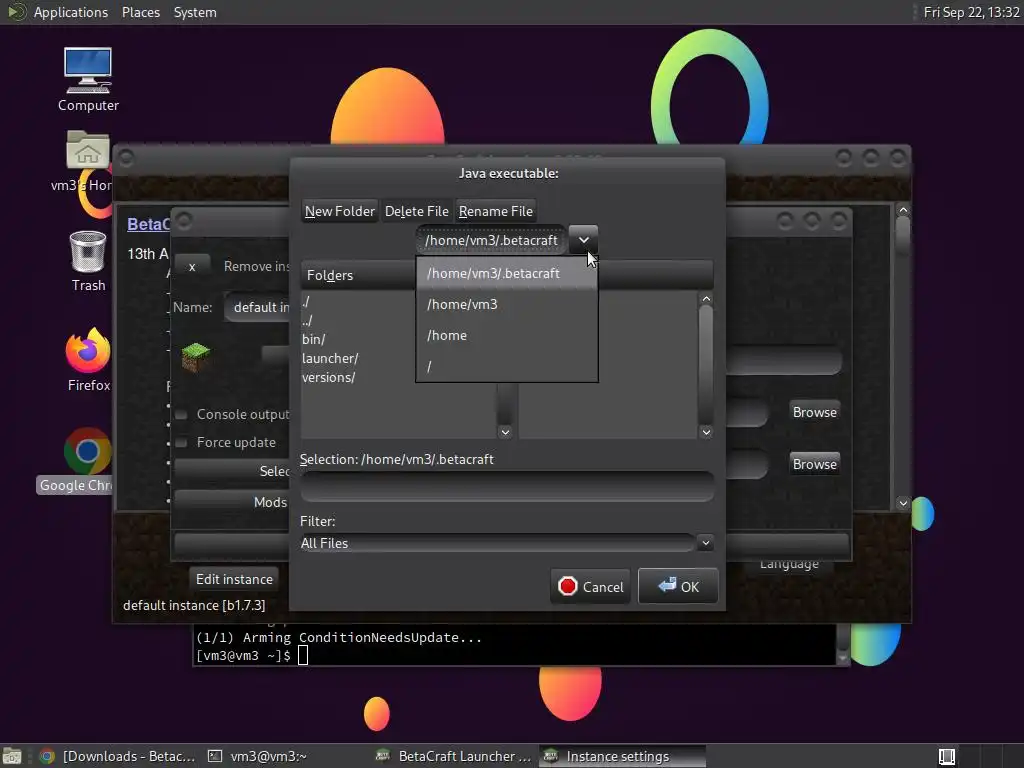1024x768 pixels.
Task: Click the Rename File button
Action: click(496, 211)
